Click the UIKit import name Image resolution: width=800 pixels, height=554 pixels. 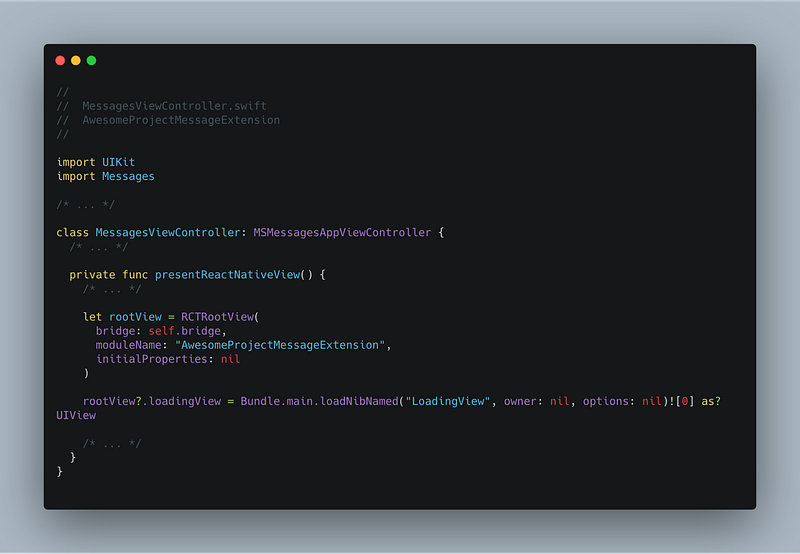tap(118, 162)
